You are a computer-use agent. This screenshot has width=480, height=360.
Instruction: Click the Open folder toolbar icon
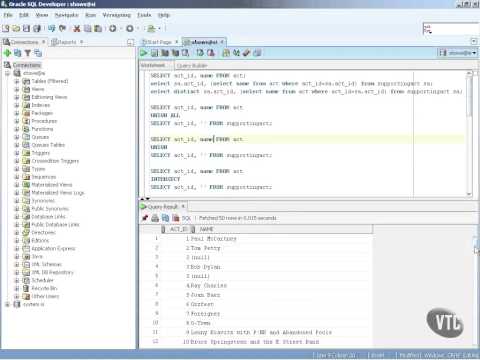click(x=16, y=29)
